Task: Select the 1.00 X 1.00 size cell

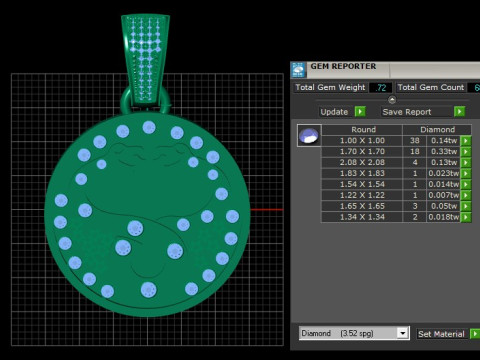Action: [362, 141]
